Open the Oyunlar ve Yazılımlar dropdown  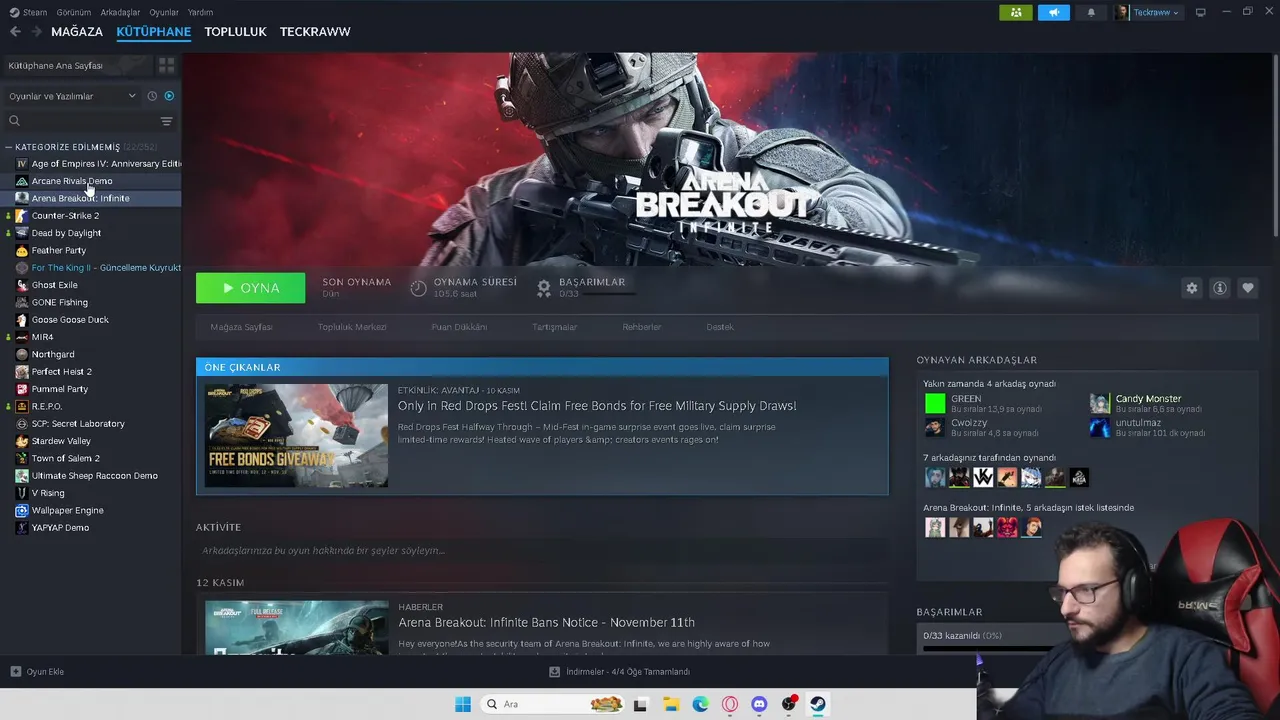[x=72, y=96]
